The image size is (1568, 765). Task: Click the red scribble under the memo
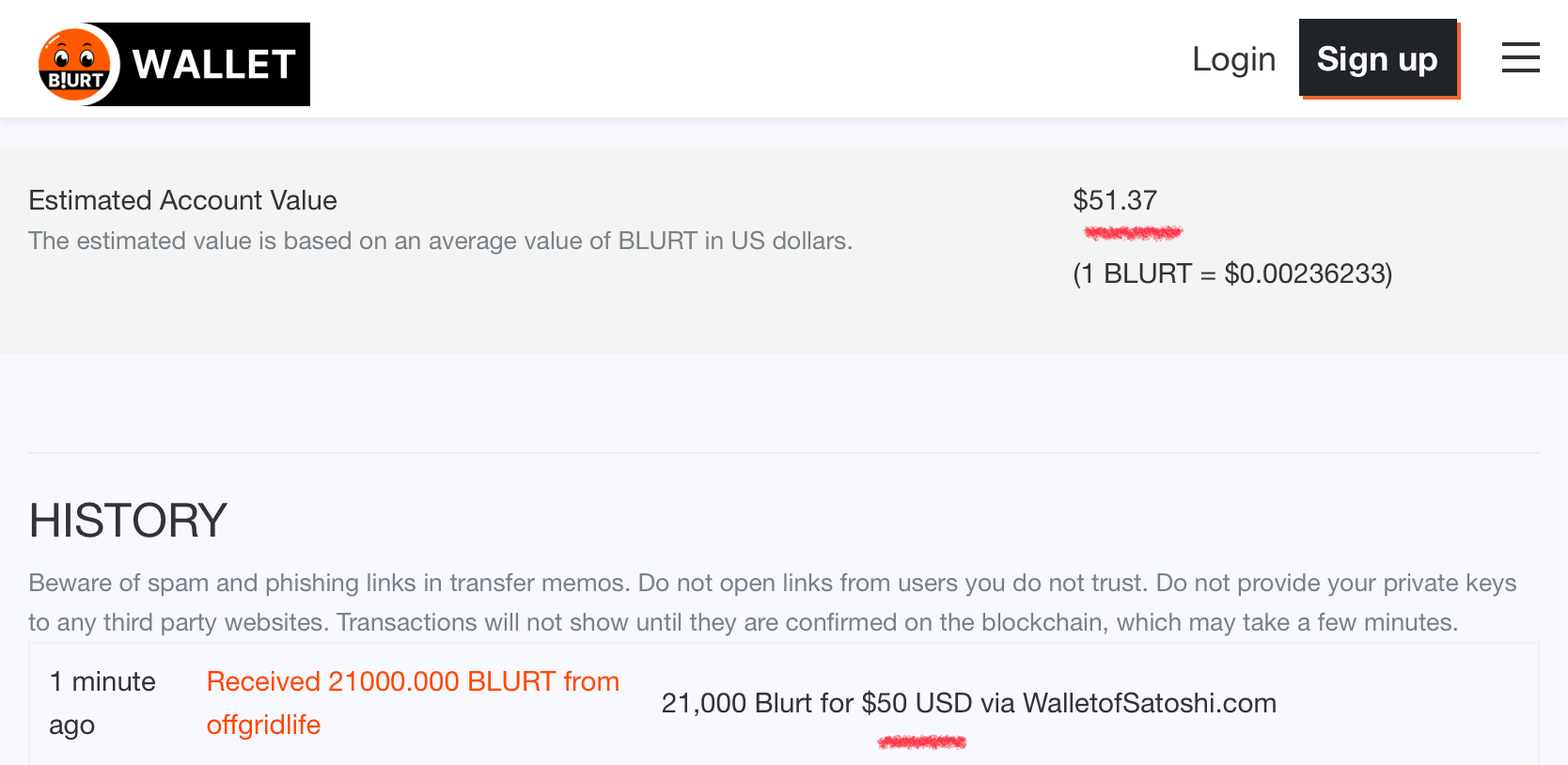(x=921, y=742)
